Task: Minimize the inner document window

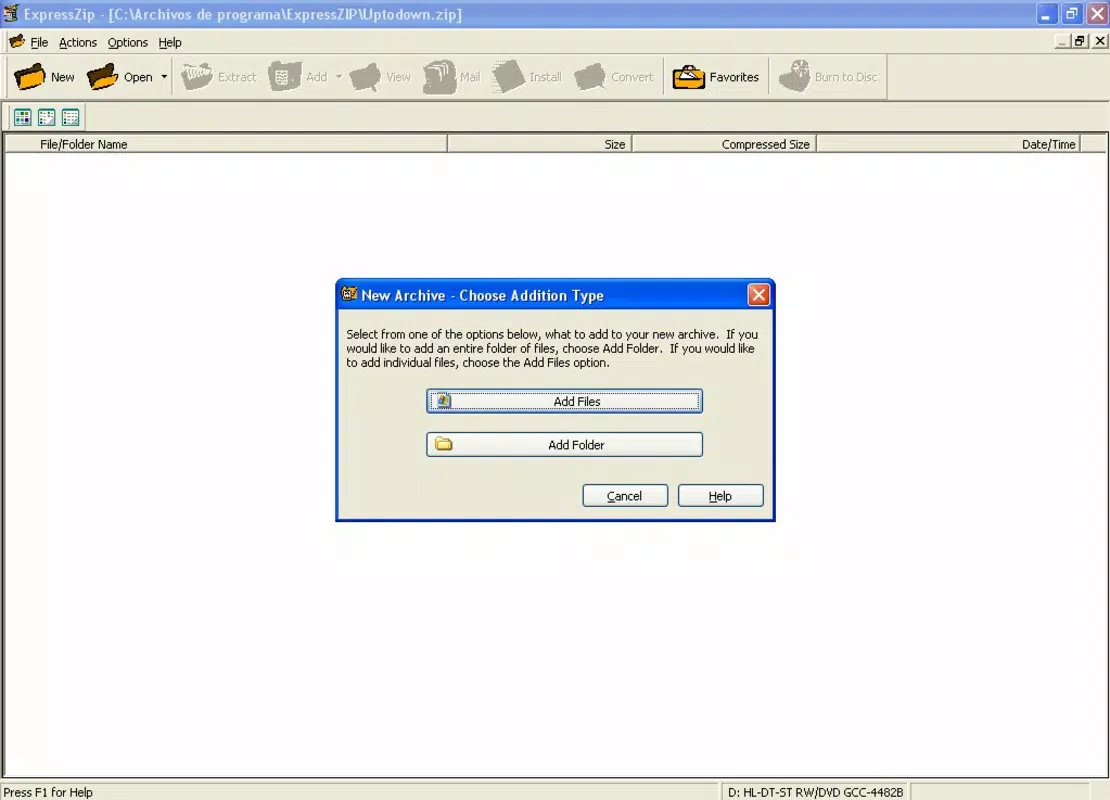Action: [x=1061, y=41]
